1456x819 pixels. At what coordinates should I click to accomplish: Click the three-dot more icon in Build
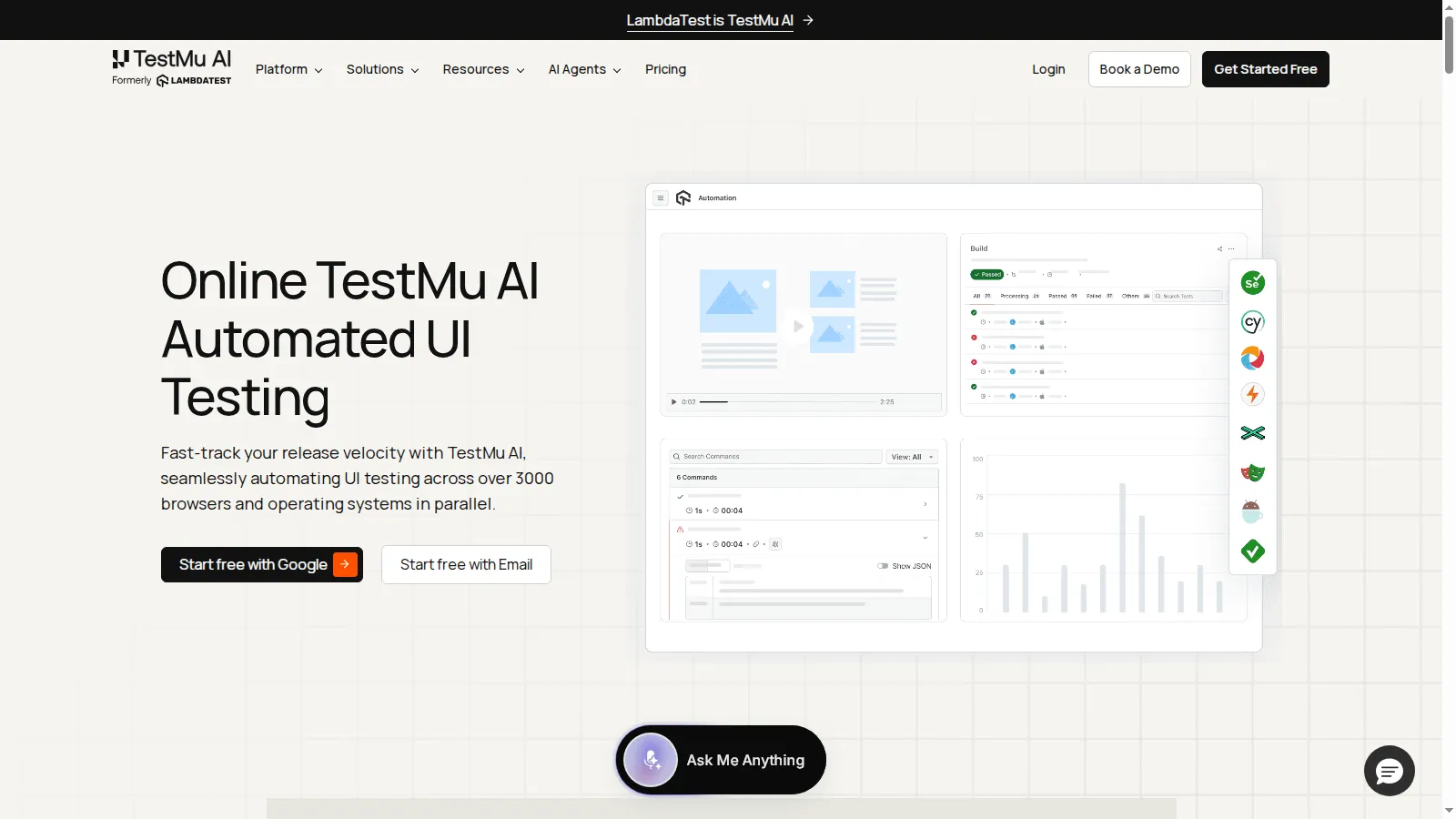point(1231,248)
